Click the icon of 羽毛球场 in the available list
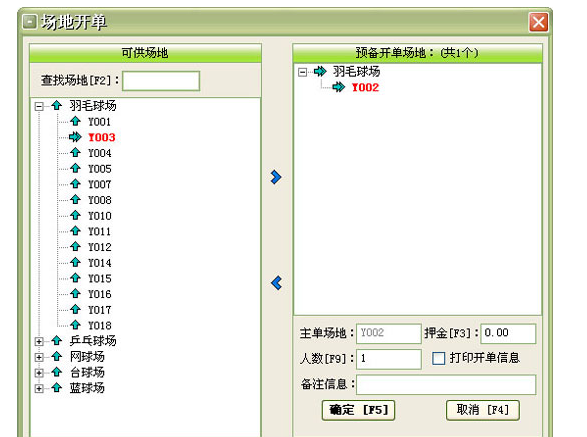Screen dimensions: 587x437 point(57,106)
